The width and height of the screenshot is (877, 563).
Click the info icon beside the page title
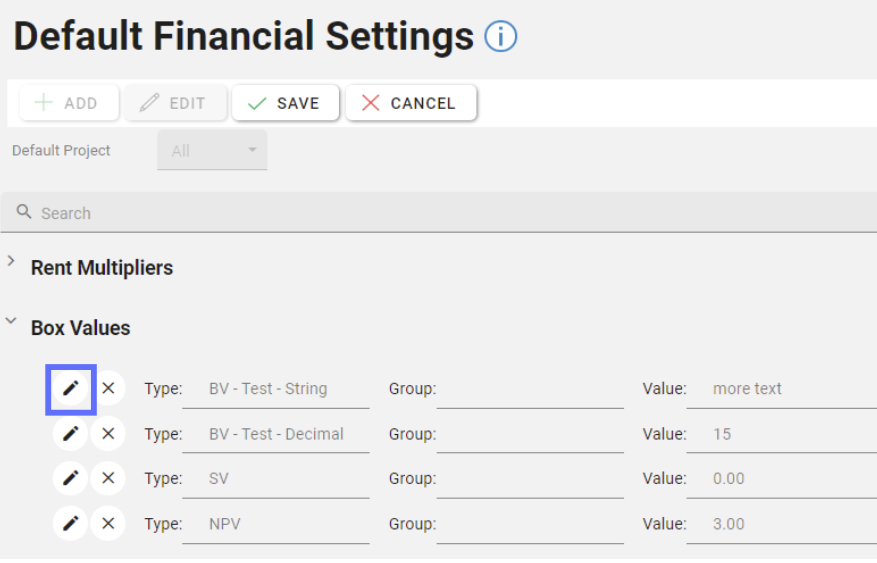[x=500, y=38]
